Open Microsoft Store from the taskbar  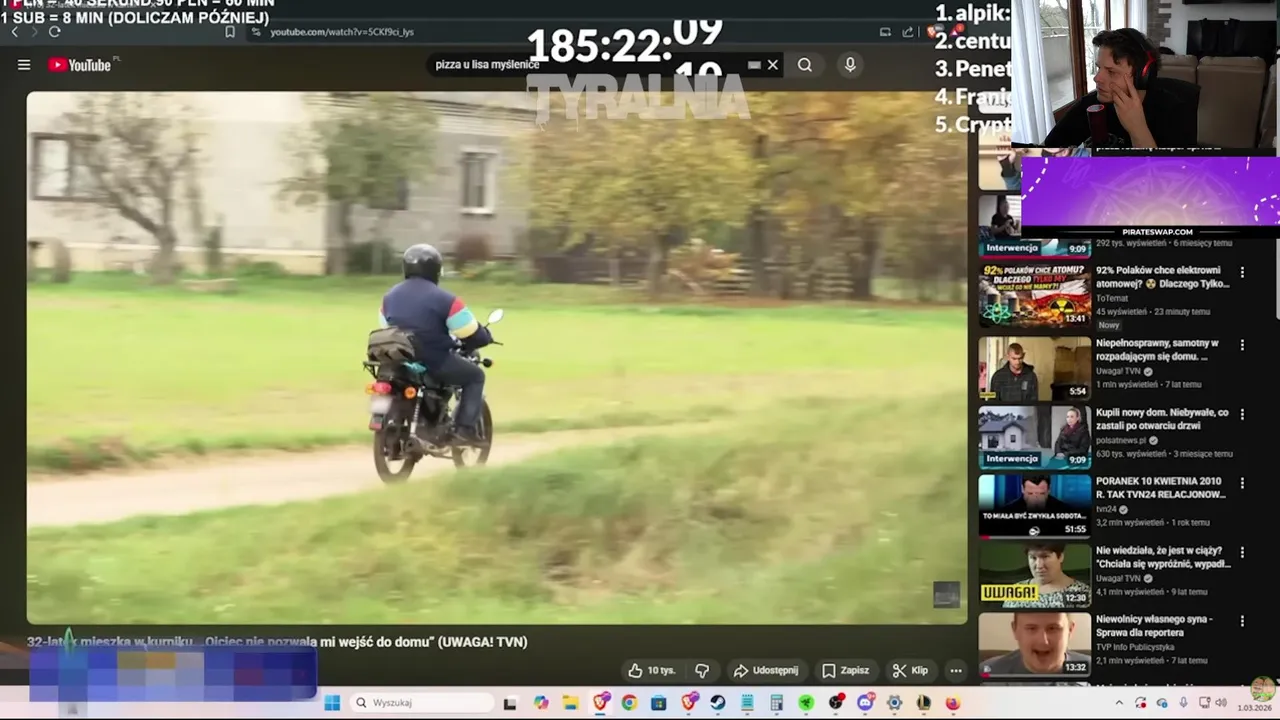click(658, 703)
